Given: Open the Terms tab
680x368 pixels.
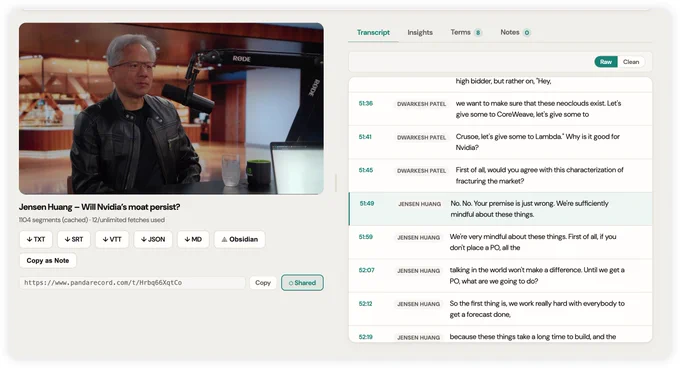Looking at the screenshot, I should point(466,33).
